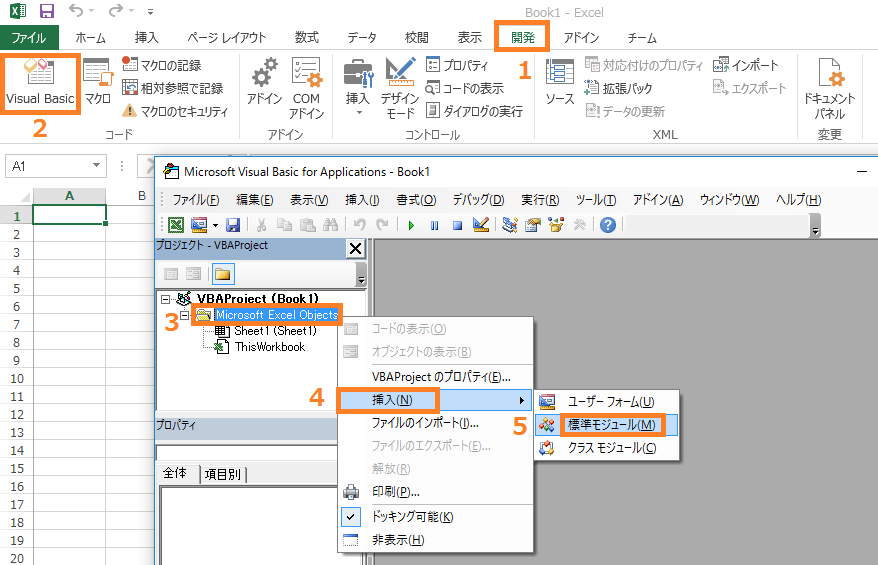The height and width of the screenshot is (565, 878).
Task: Click the reset stop icon
Action: [x=457, y=225]
